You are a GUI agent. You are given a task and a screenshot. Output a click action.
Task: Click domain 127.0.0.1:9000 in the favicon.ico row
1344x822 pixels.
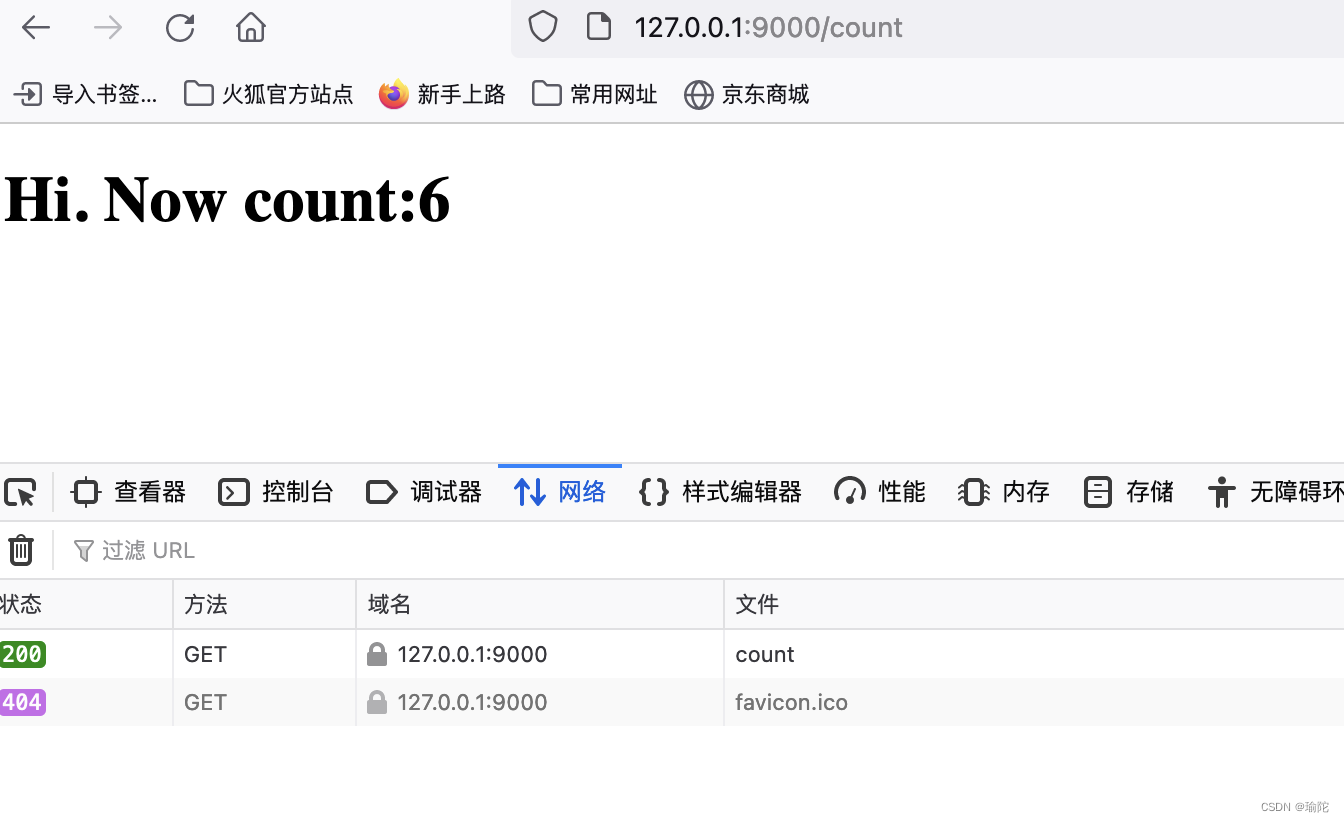[x=472, y=702]
